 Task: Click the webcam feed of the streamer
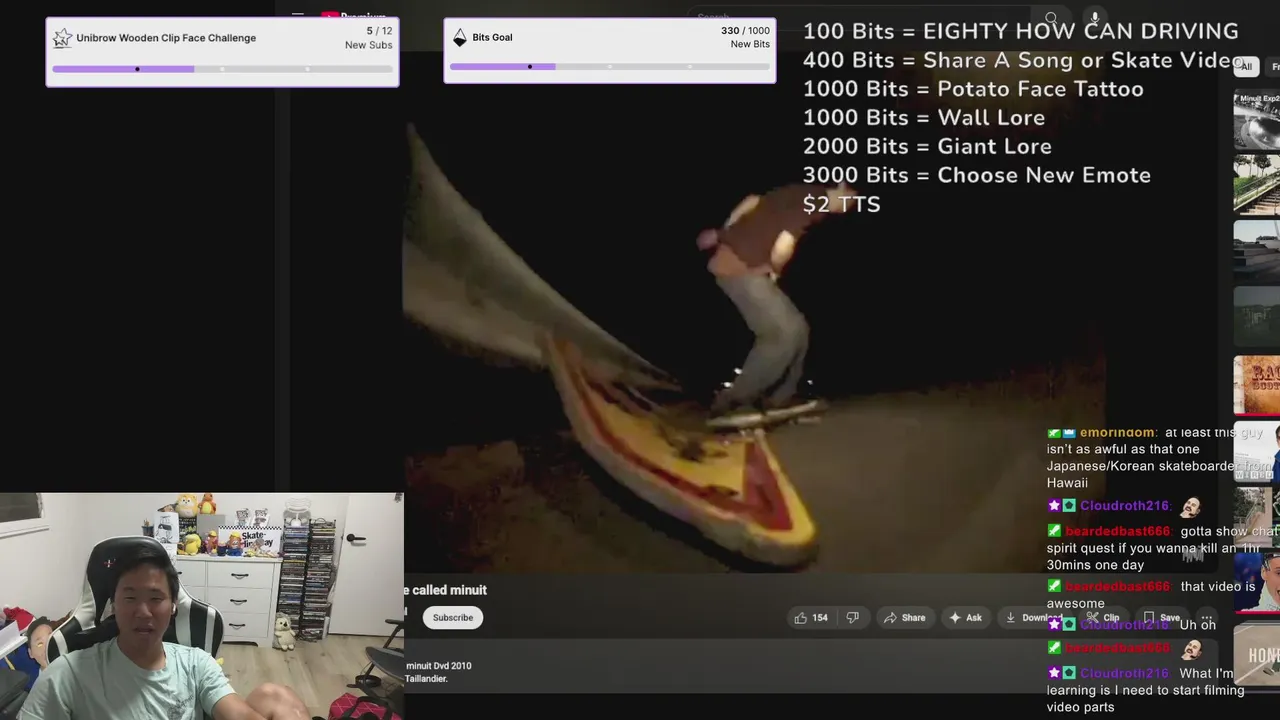point(201,606)
